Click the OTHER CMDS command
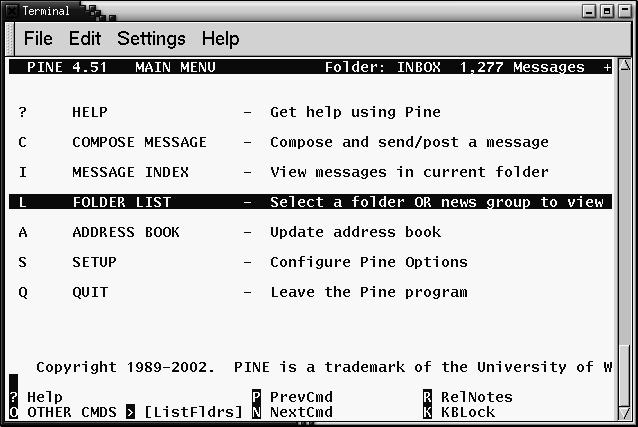The height and width of the screenshot is (427, 638). tap(72, 412)
